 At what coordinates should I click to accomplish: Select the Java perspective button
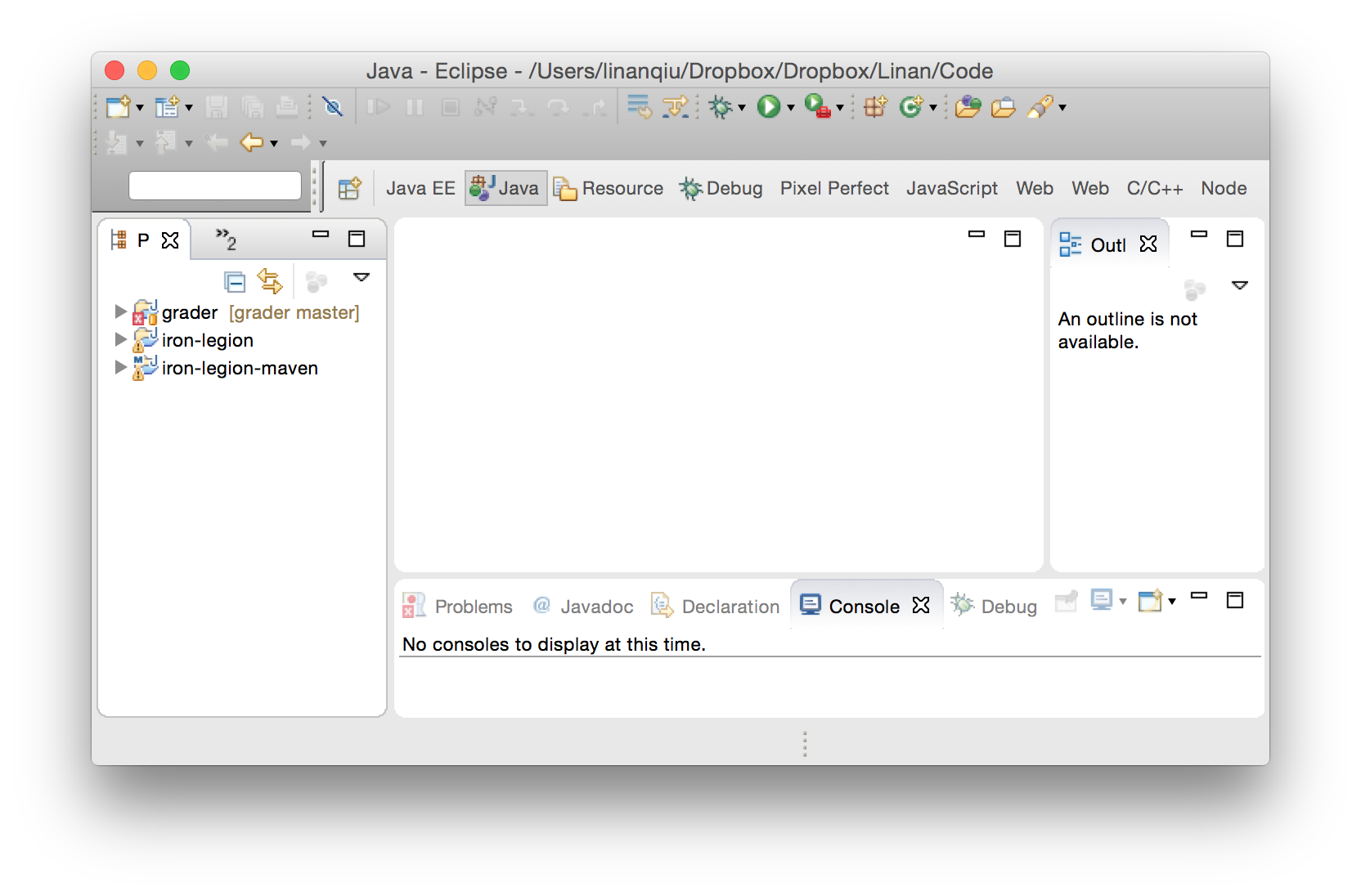coord(505,188)
